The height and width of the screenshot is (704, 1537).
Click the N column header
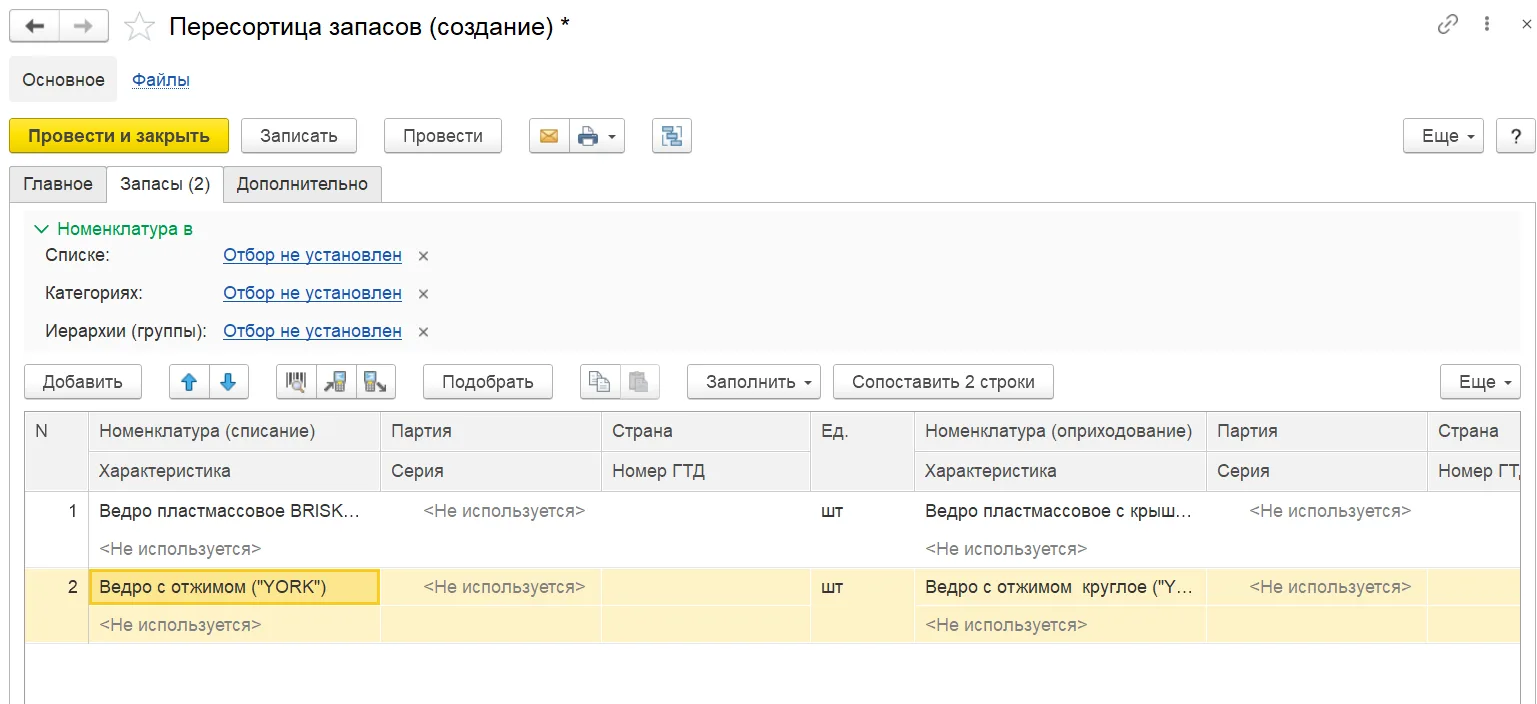[x=56, y=451]
